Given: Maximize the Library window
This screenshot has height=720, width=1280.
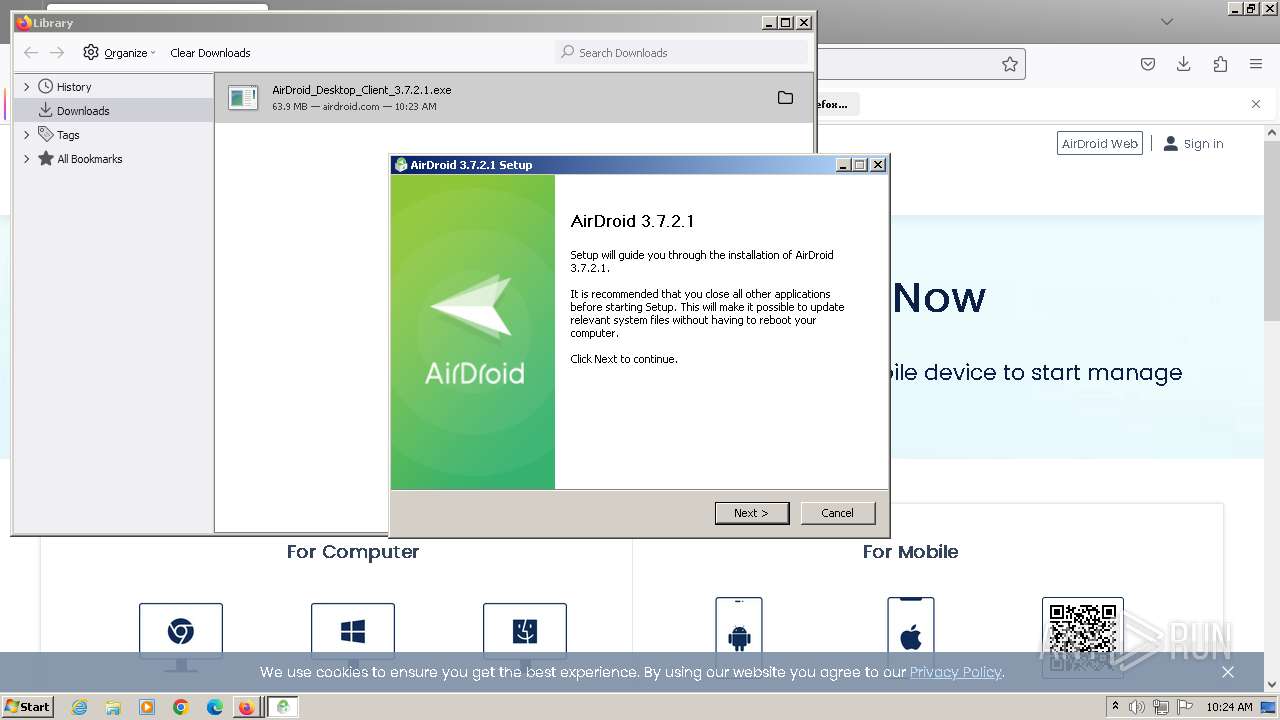Looking at the screenshot, I should [786, 22].
